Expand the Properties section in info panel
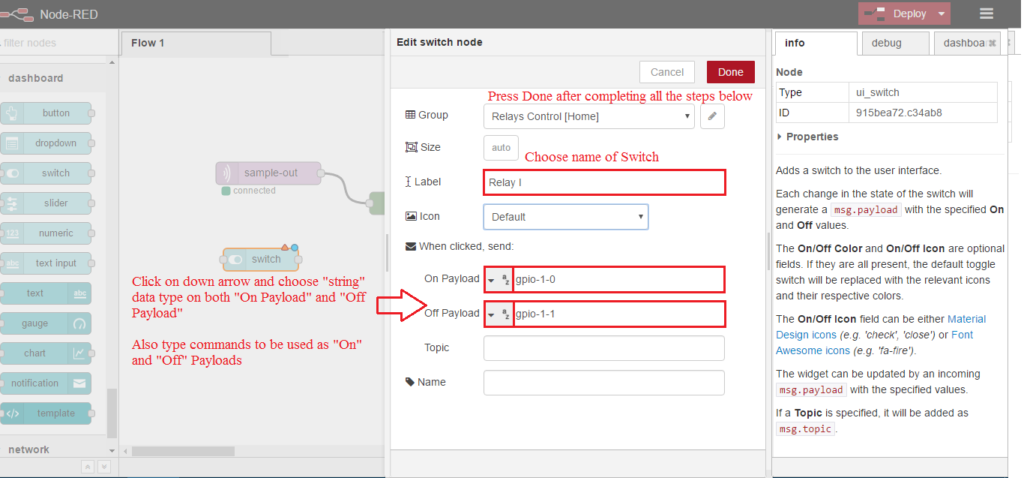 pyautogui.click(x=810, y=137)
